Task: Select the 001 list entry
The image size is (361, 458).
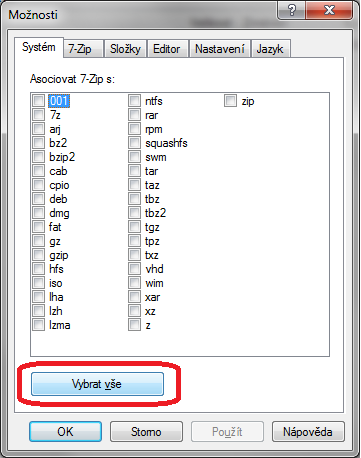Action: [x=59, y=101]
